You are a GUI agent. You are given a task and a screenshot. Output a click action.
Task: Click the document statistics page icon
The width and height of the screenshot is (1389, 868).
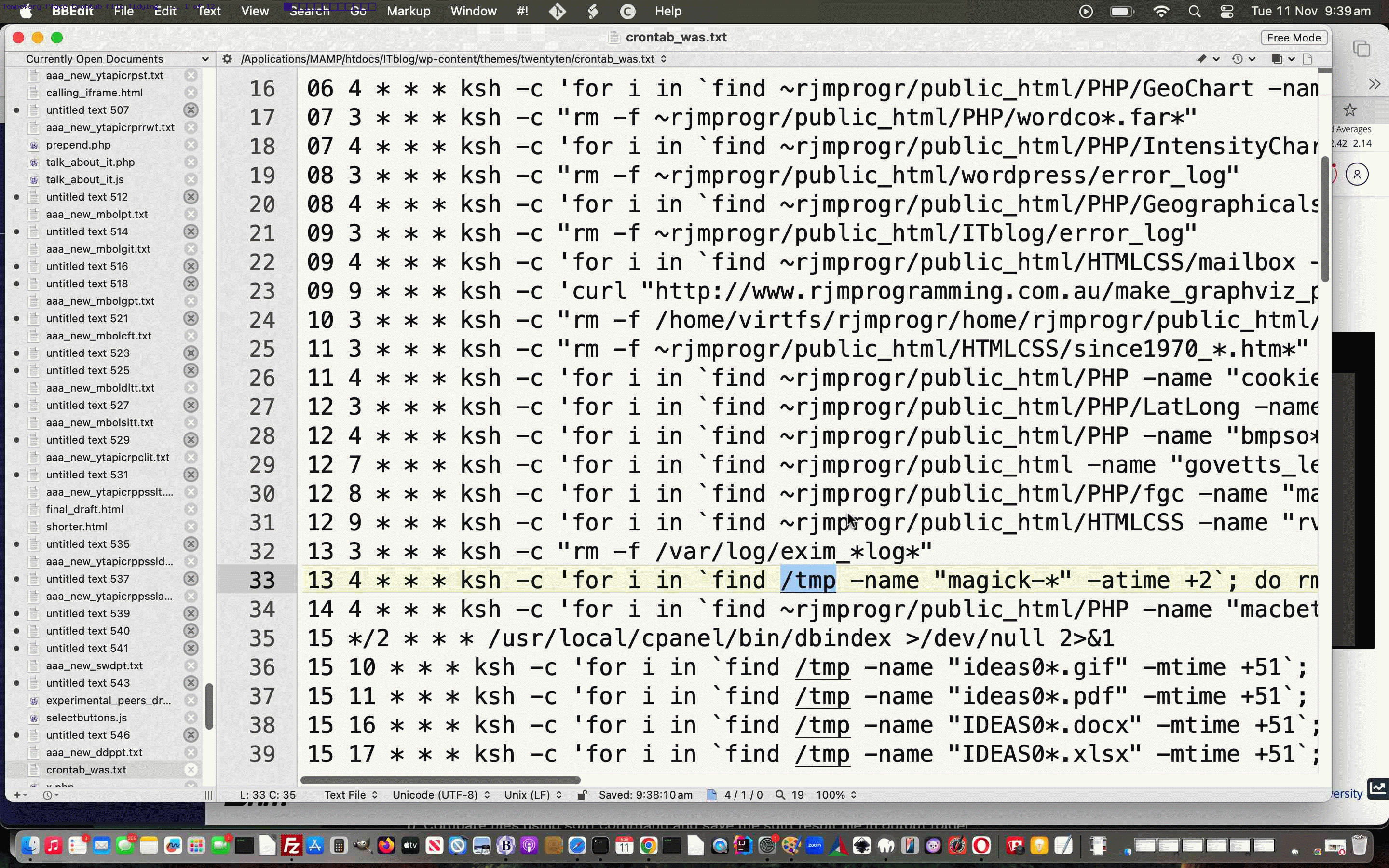click(x=712, y=795)
